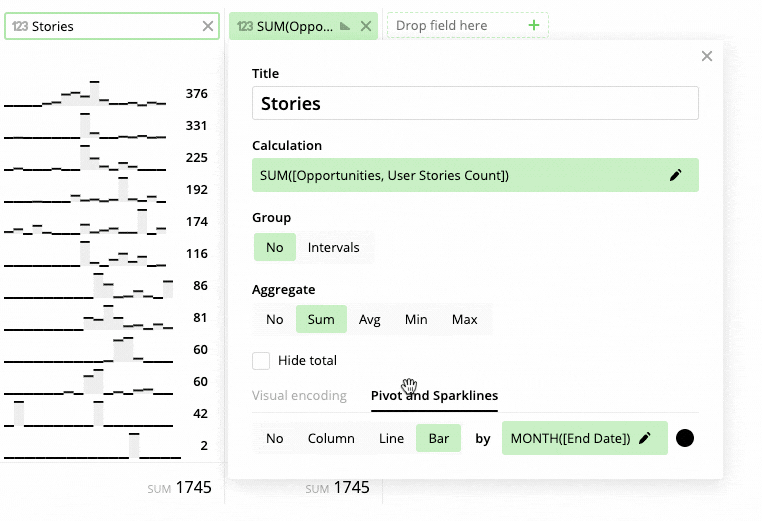Choose Max aggregation
Image resolution: width=762 pixels, height=521 pixels.
tap(465, 319)
